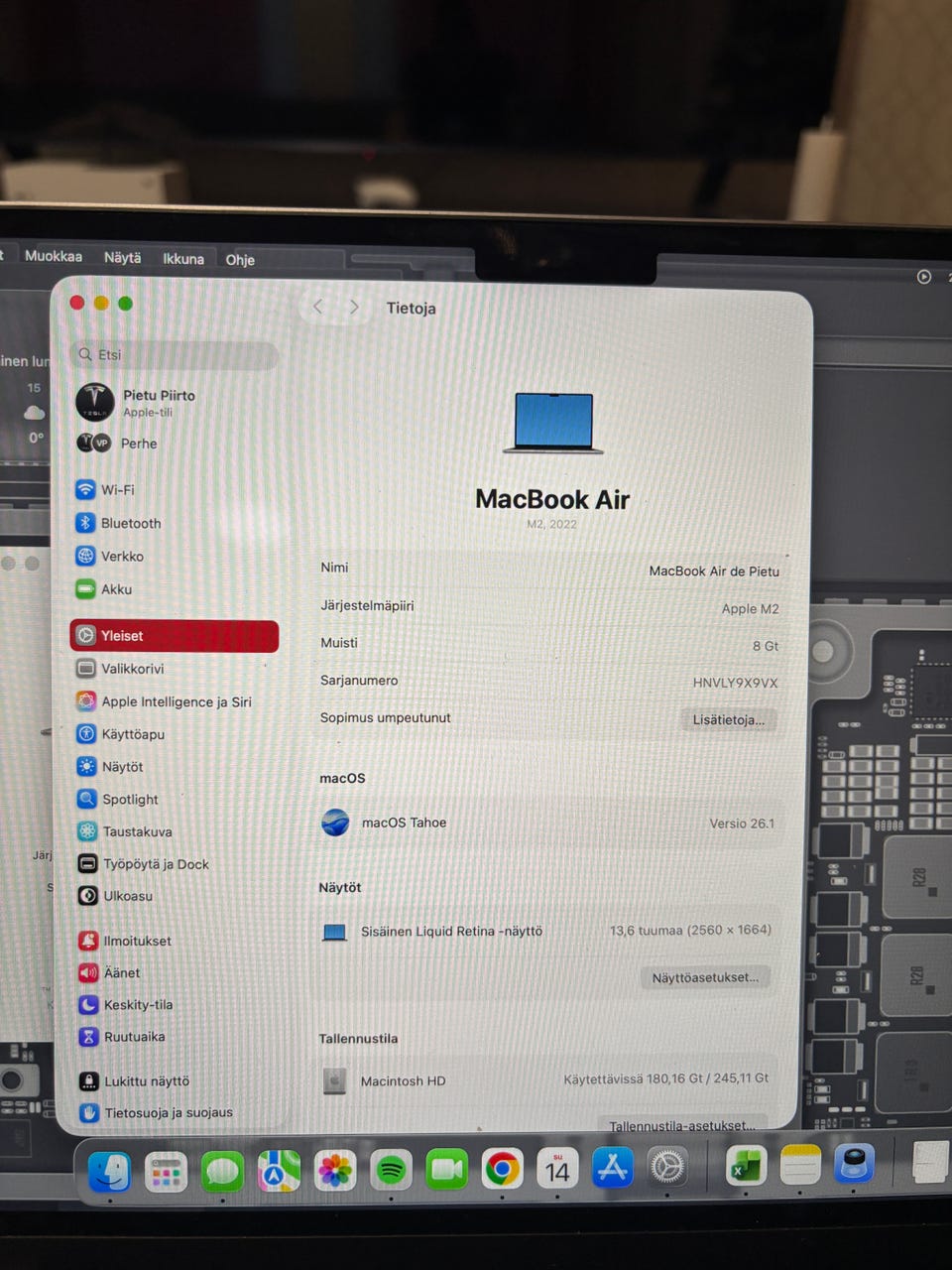Launch Maps from the Dock
The width and height of the screenshot is (952, 1270).
(x=279, y=1172)
